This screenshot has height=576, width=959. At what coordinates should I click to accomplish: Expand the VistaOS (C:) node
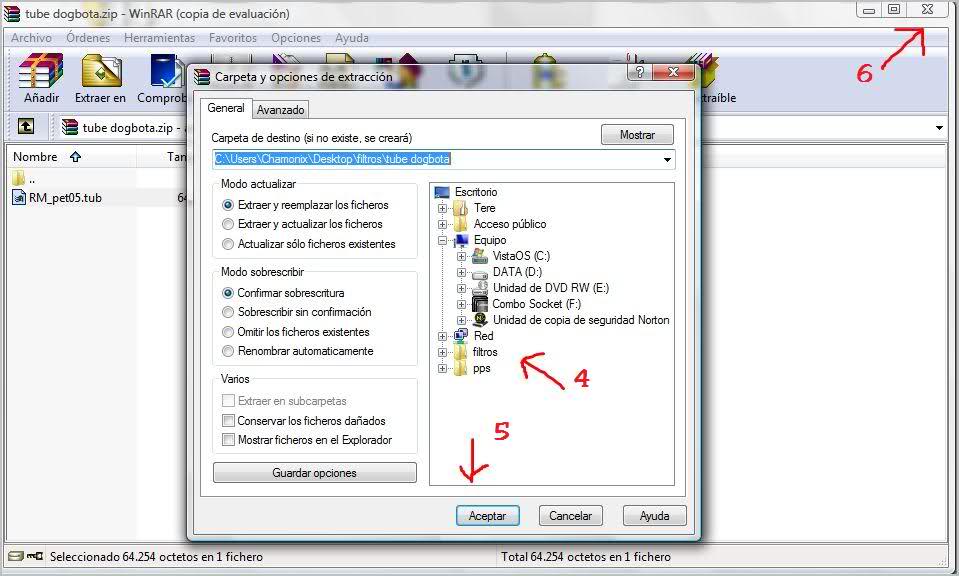coord(462,256)
